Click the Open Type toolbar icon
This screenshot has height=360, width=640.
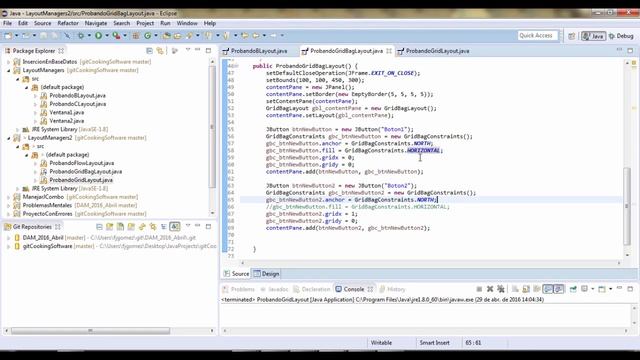(x=166, y=36)
